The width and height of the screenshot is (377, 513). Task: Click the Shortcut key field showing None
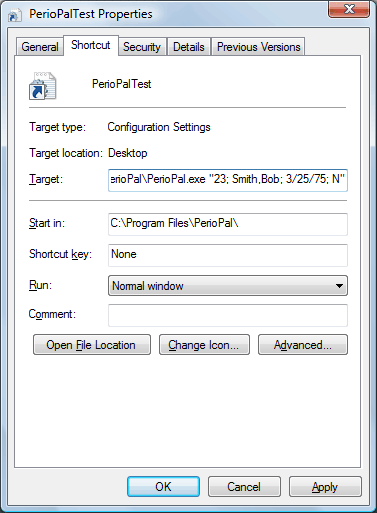click(228, 255)
